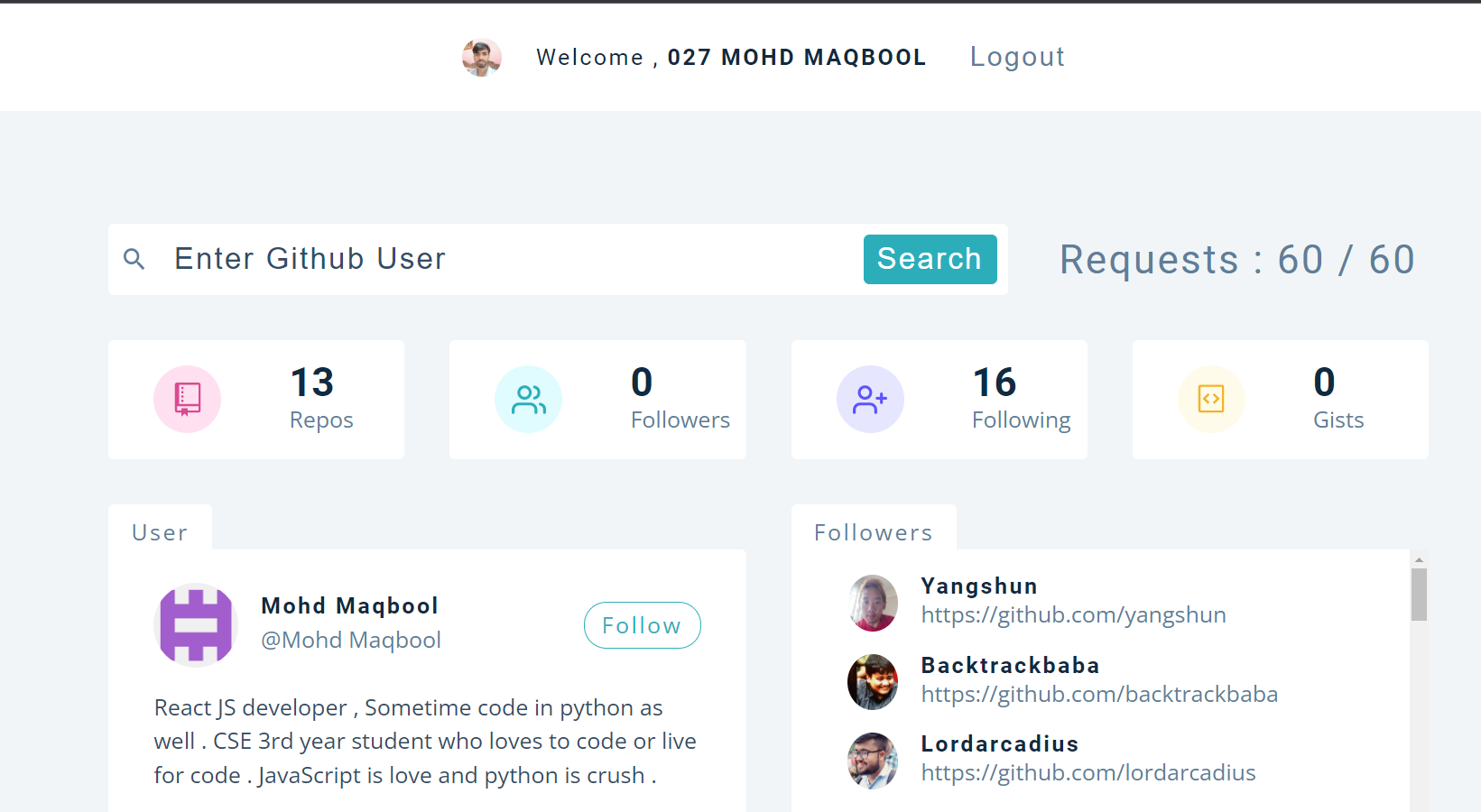This screenshot has height=812, width=1481.
Task: Follow the user Mohd Maqbool
Action: pos(642,625)
